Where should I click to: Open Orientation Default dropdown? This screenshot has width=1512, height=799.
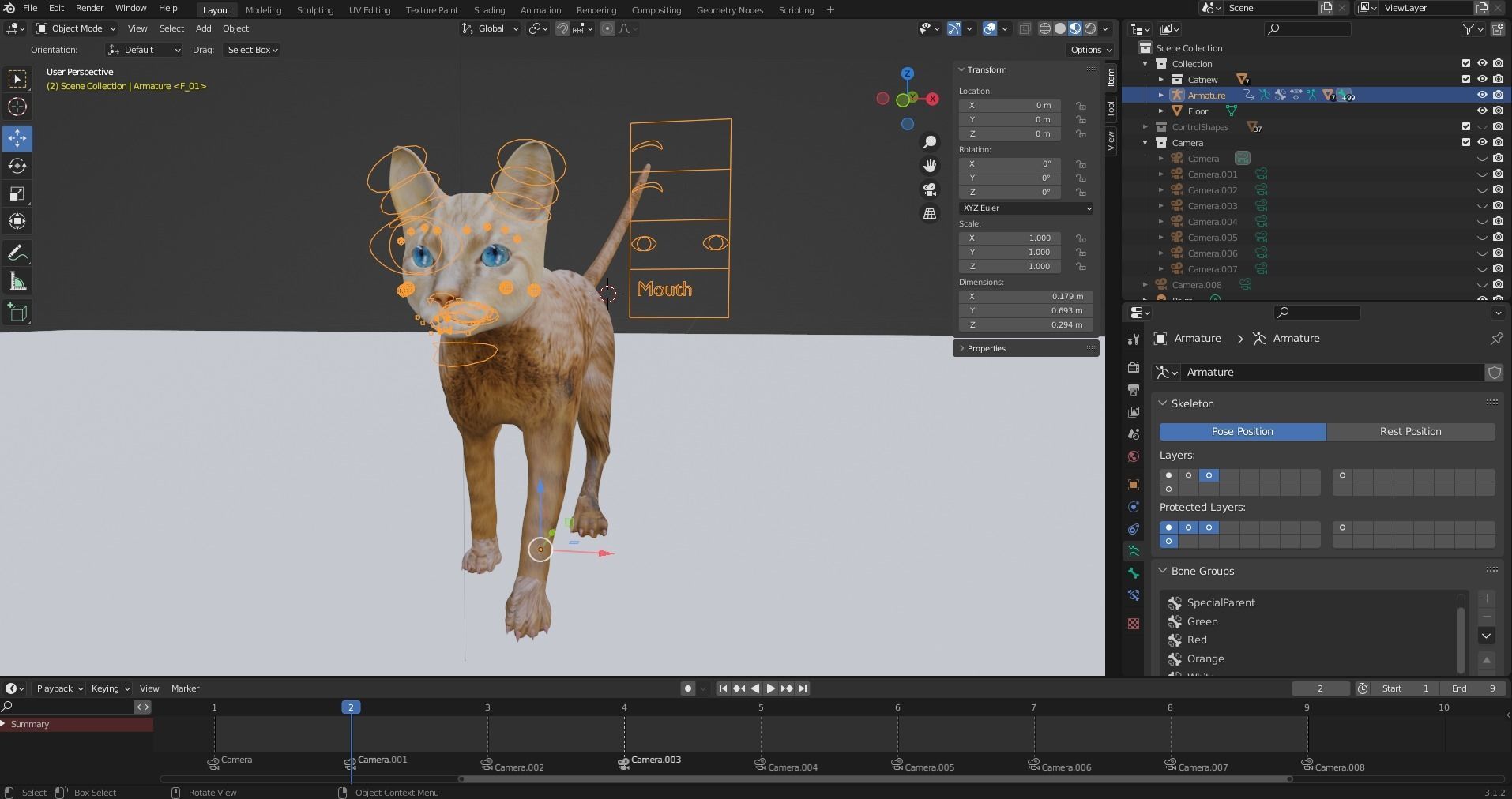coord(145,50)
